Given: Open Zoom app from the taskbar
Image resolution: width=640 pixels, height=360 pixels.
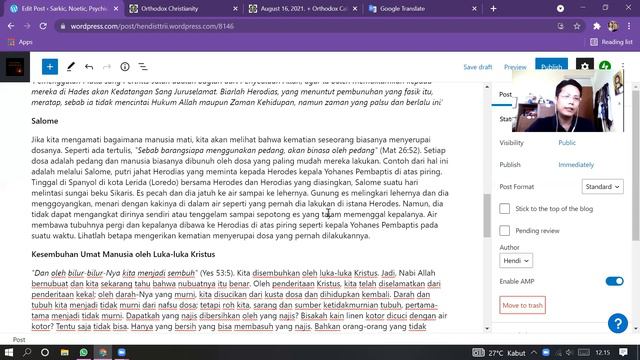Looking at the screenshot, I should pyautogui.click(x=122, y=352).
